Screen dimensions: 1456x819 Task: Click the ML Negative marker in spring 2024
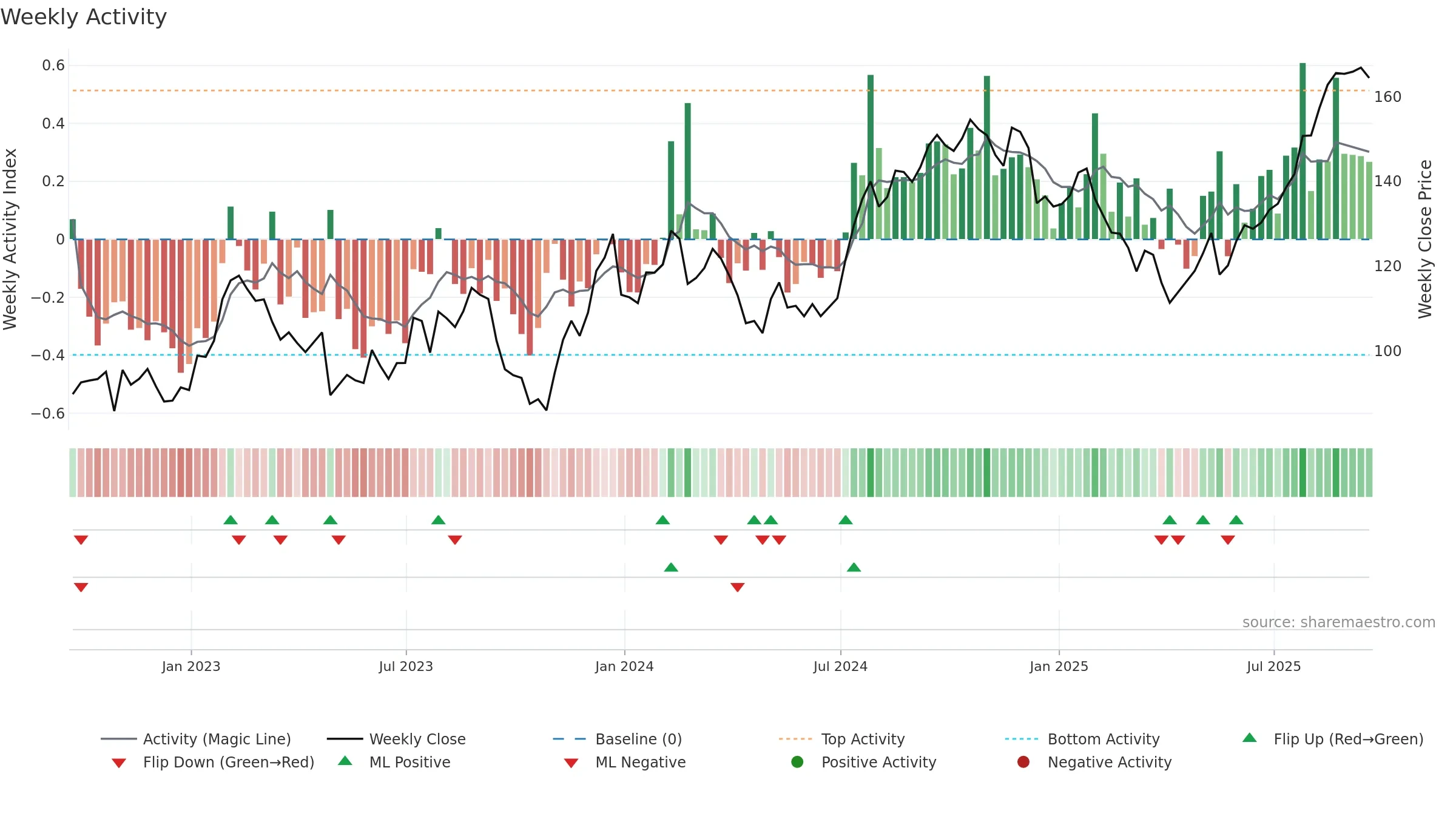pos(738,587)
